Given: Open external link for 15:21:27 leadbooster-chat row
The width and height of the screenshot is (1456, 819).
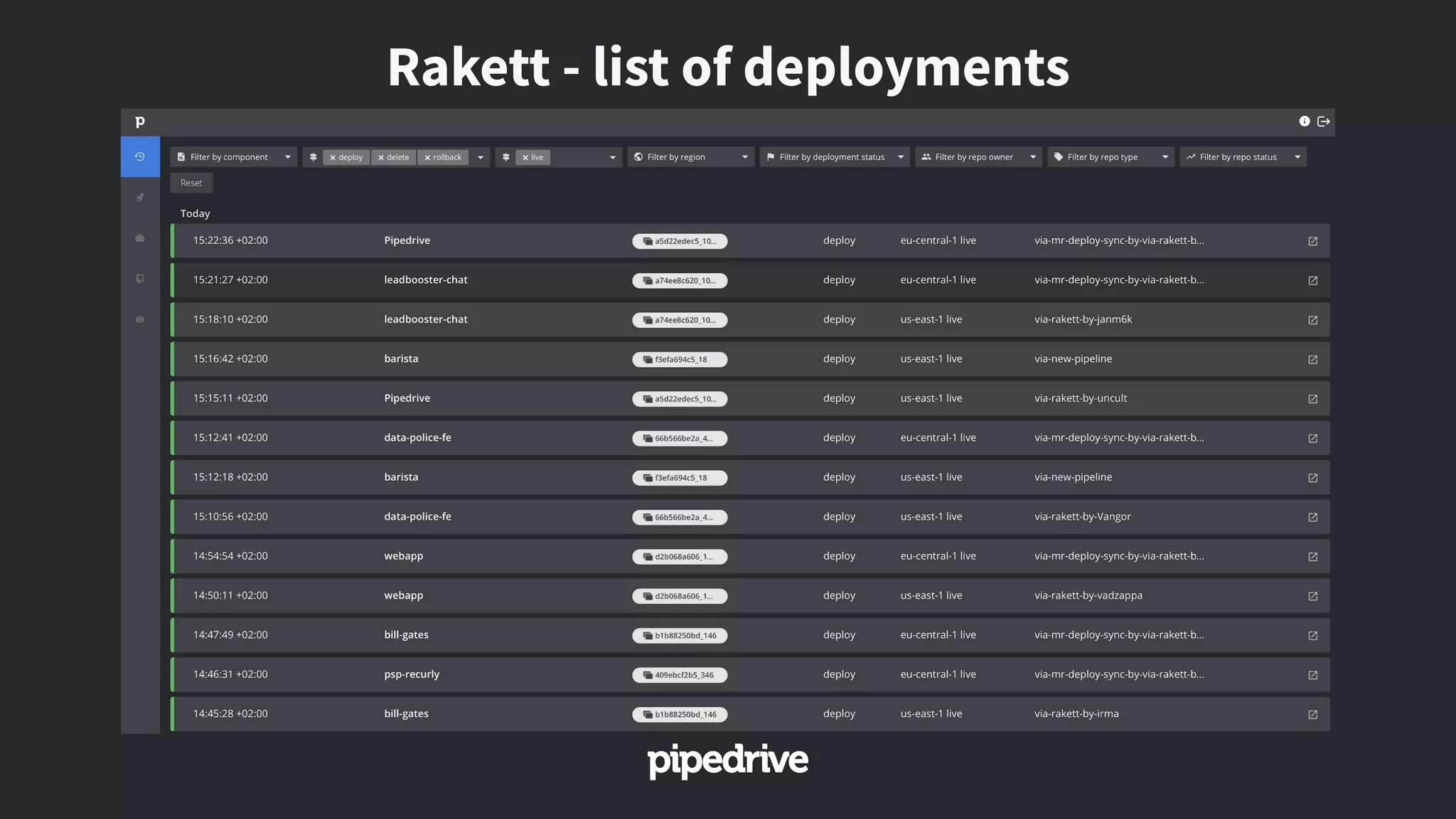Looking at the screenshot, I should point(1313,280).
